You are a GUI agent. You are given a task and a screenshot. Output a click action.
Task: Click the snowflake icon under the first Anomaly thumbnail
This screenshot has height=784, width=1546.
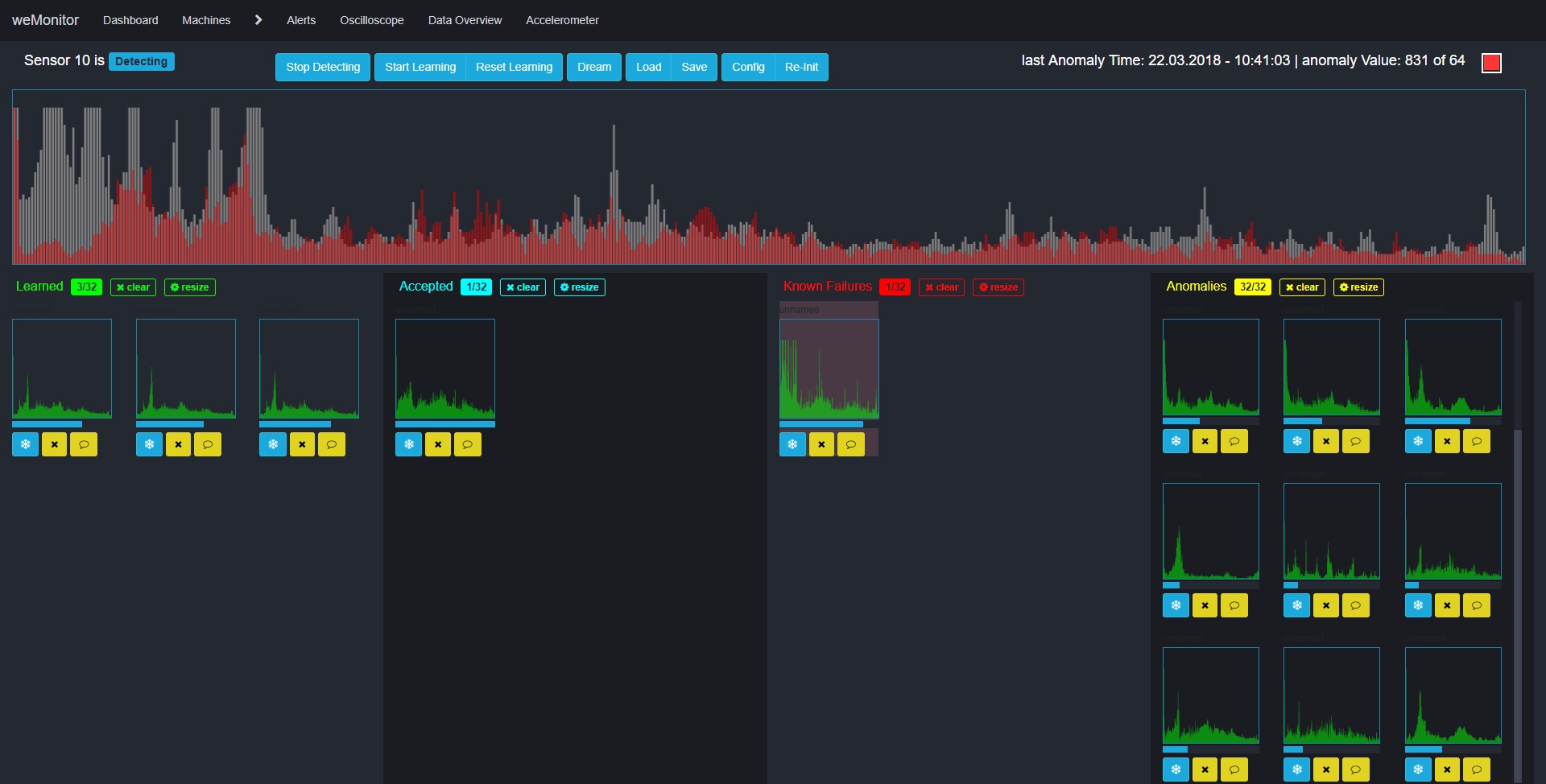(1176, 441)
